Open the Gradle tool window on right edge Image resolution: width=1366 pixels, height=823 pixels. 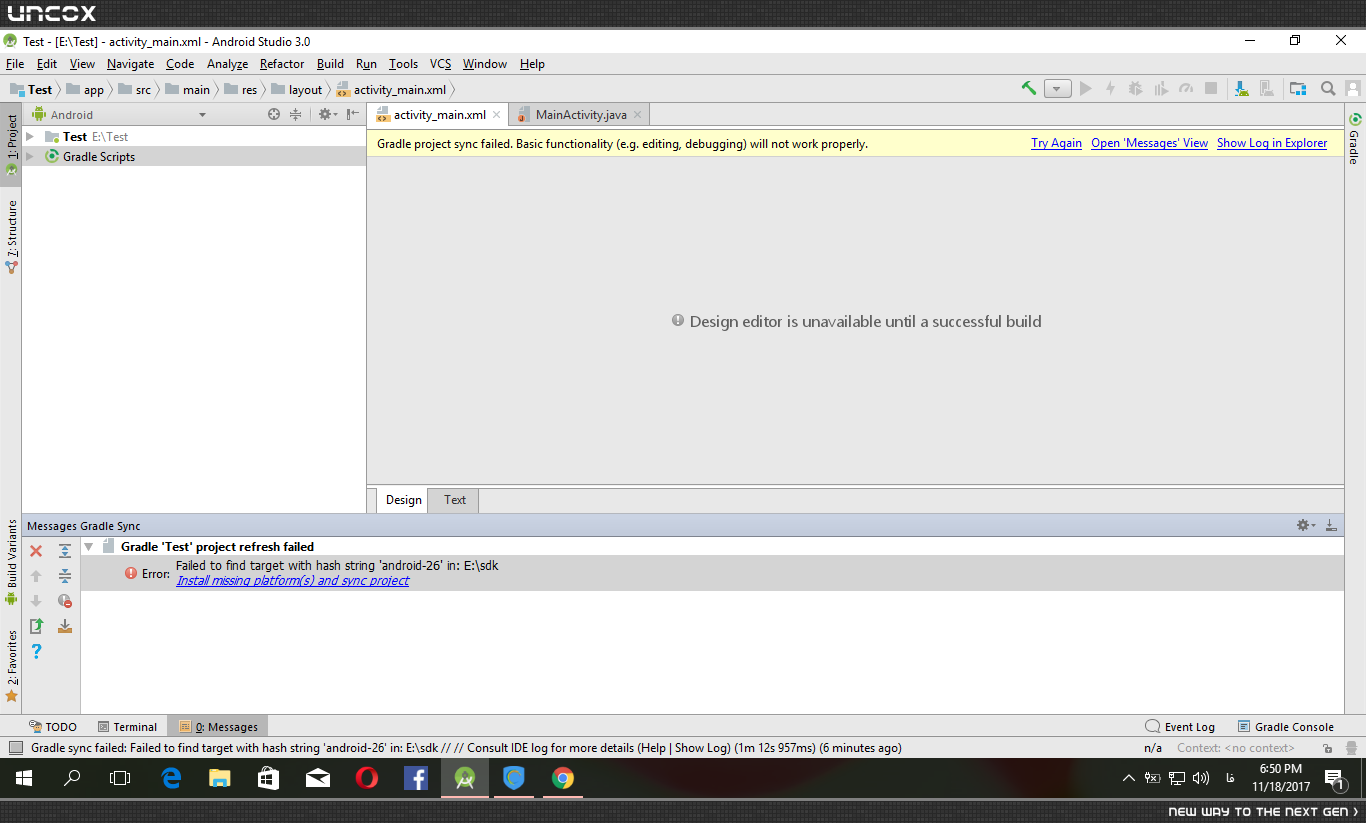[1354, 138]
